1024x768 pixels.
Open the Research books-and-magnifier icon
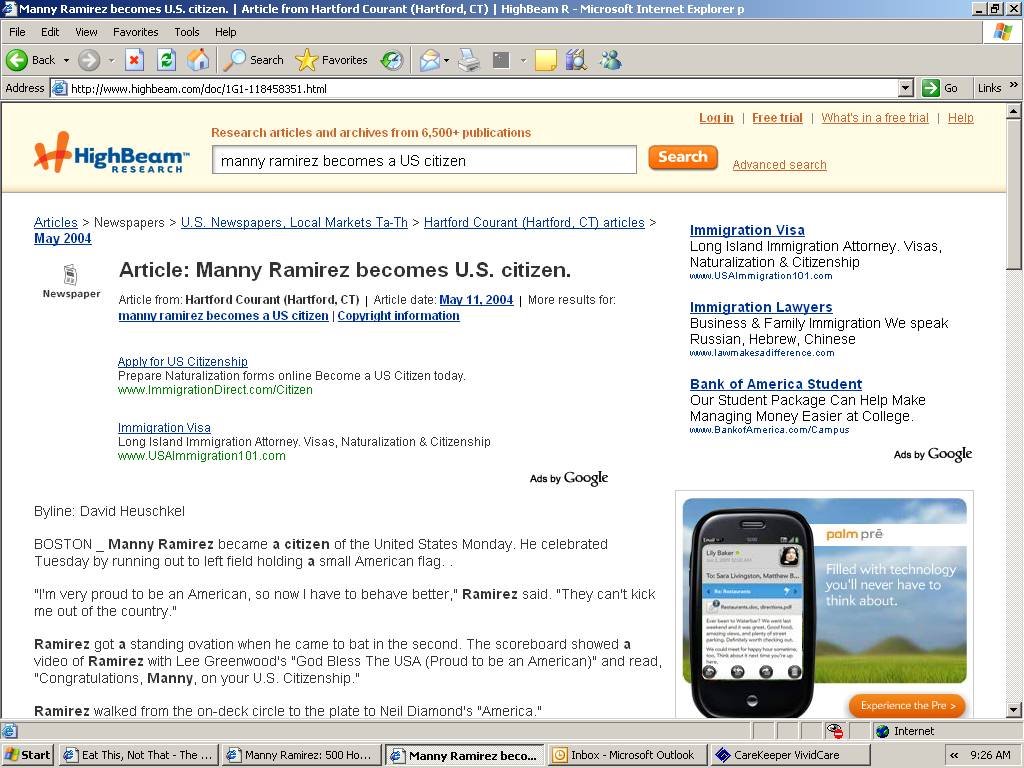point(576,60)
